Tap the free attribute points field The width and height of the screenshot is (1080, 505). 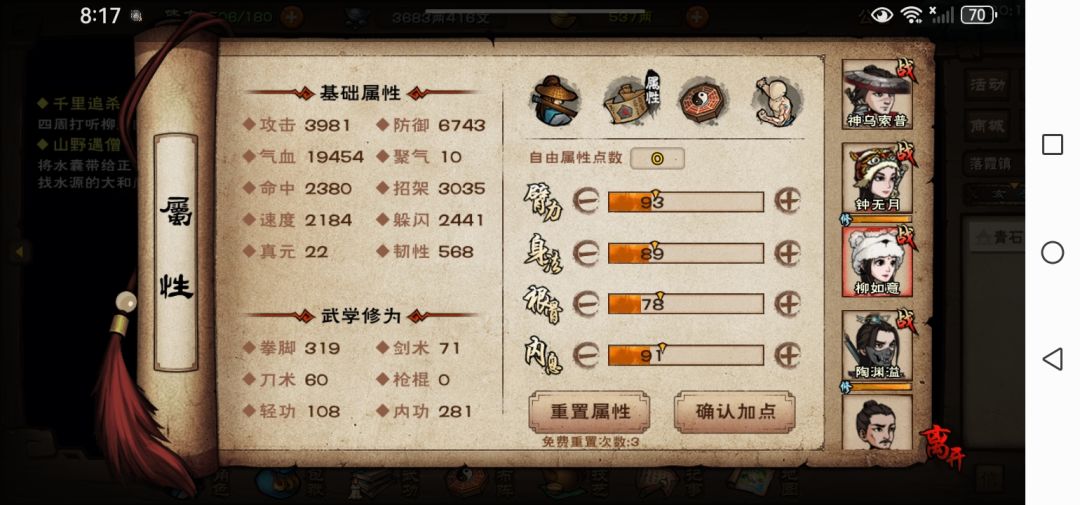pos(657,158)
